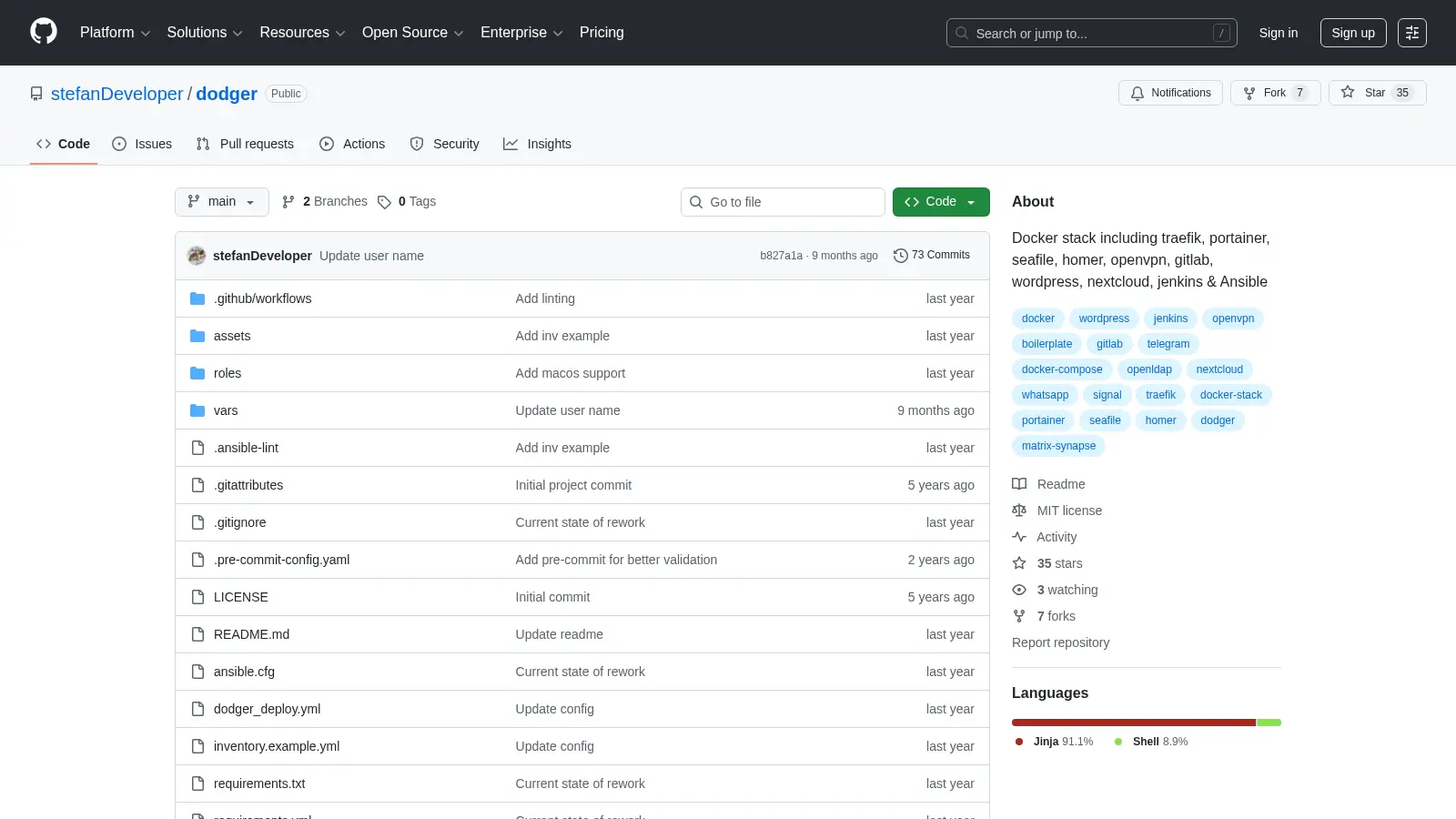Image resolution: width=1456 pixels, height=819 pixels.
Task: Click the Sign in link
Action: (x=1279, y=33)
